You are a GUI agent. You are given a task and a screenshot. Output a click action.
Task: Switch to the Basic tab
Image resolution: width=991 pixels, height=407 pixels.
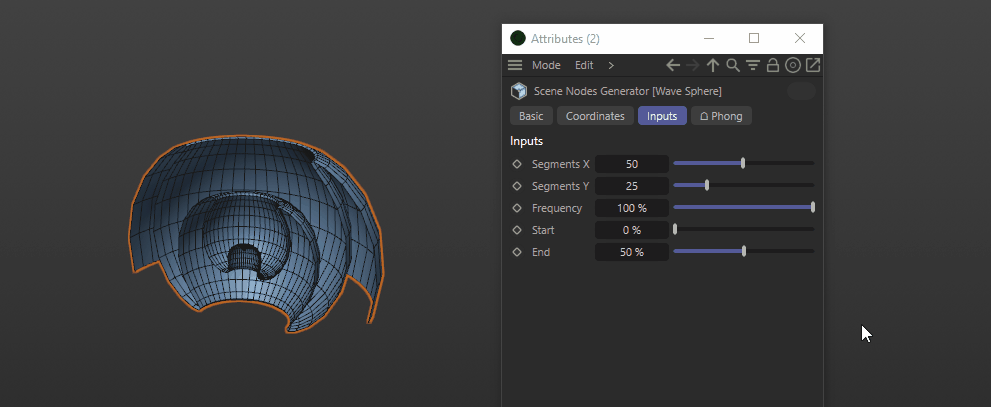(531, 116)
